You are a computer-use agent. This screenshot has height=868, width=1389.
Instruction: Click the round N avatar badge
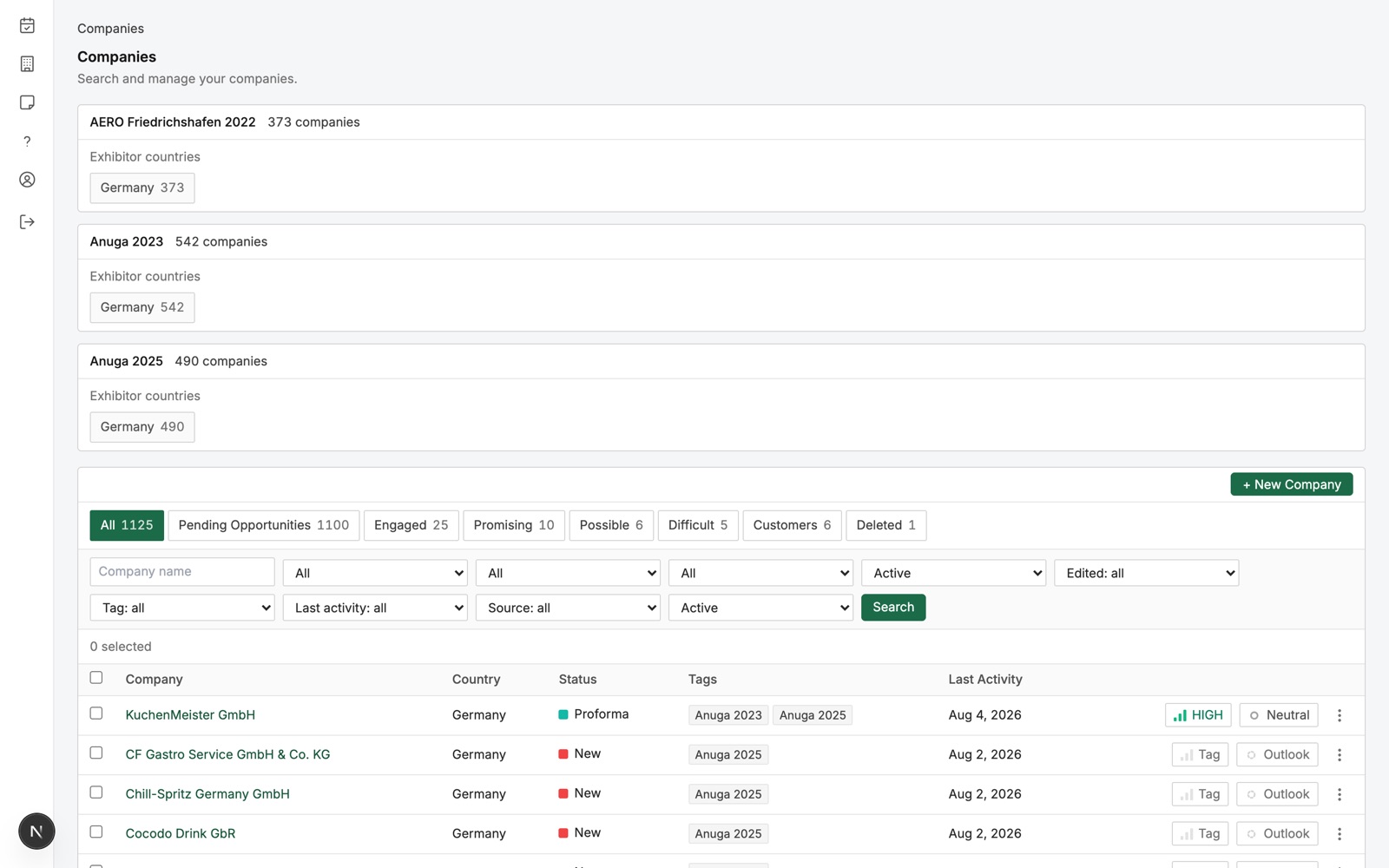(36, 831)
